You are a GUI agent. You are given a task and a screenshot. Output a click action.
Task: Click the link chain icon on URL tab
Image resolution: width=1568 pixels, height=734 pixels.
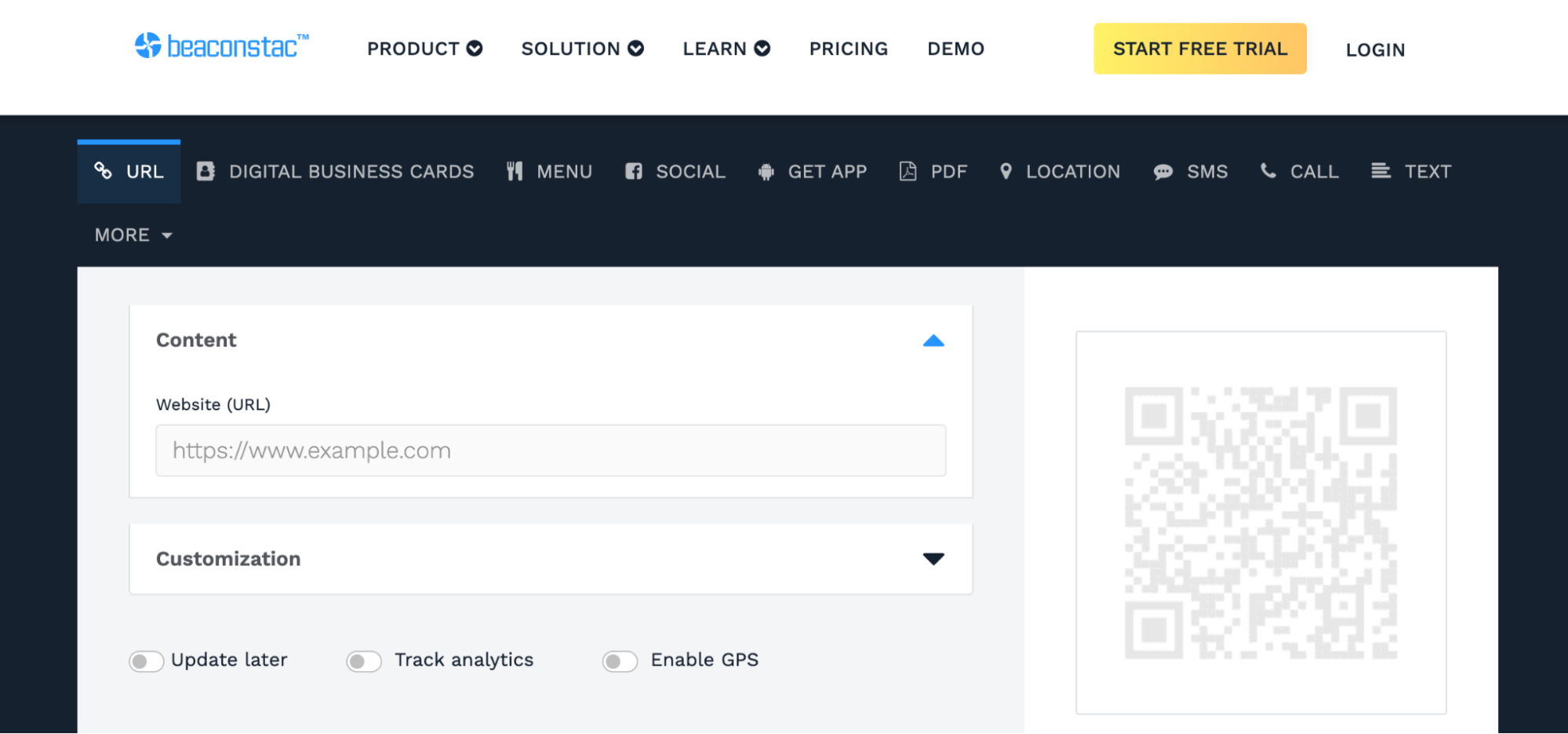coord(103,170)
